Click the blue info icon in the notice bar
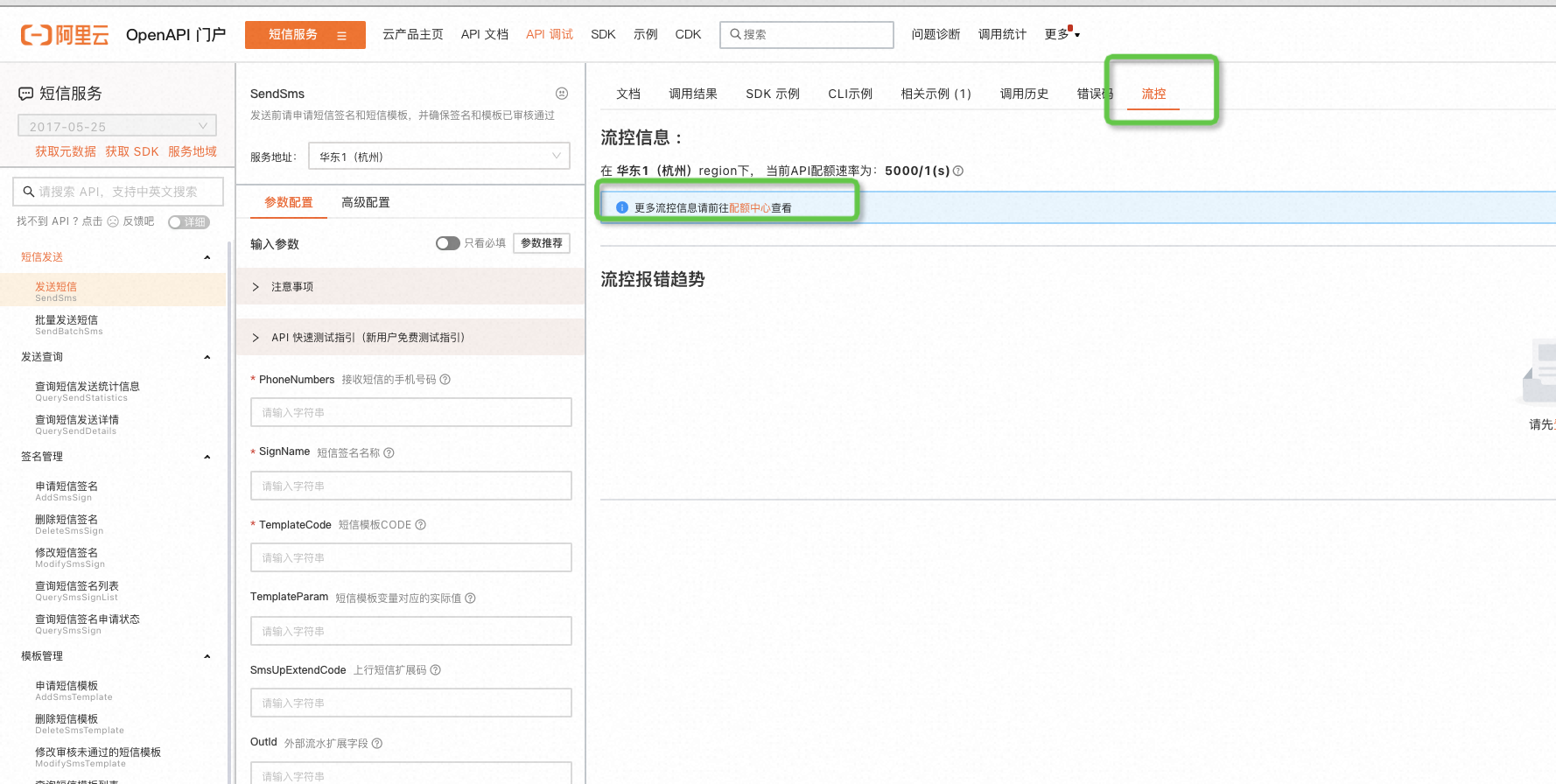This screenshot has width=1556, height=784. tap(622, 207)
